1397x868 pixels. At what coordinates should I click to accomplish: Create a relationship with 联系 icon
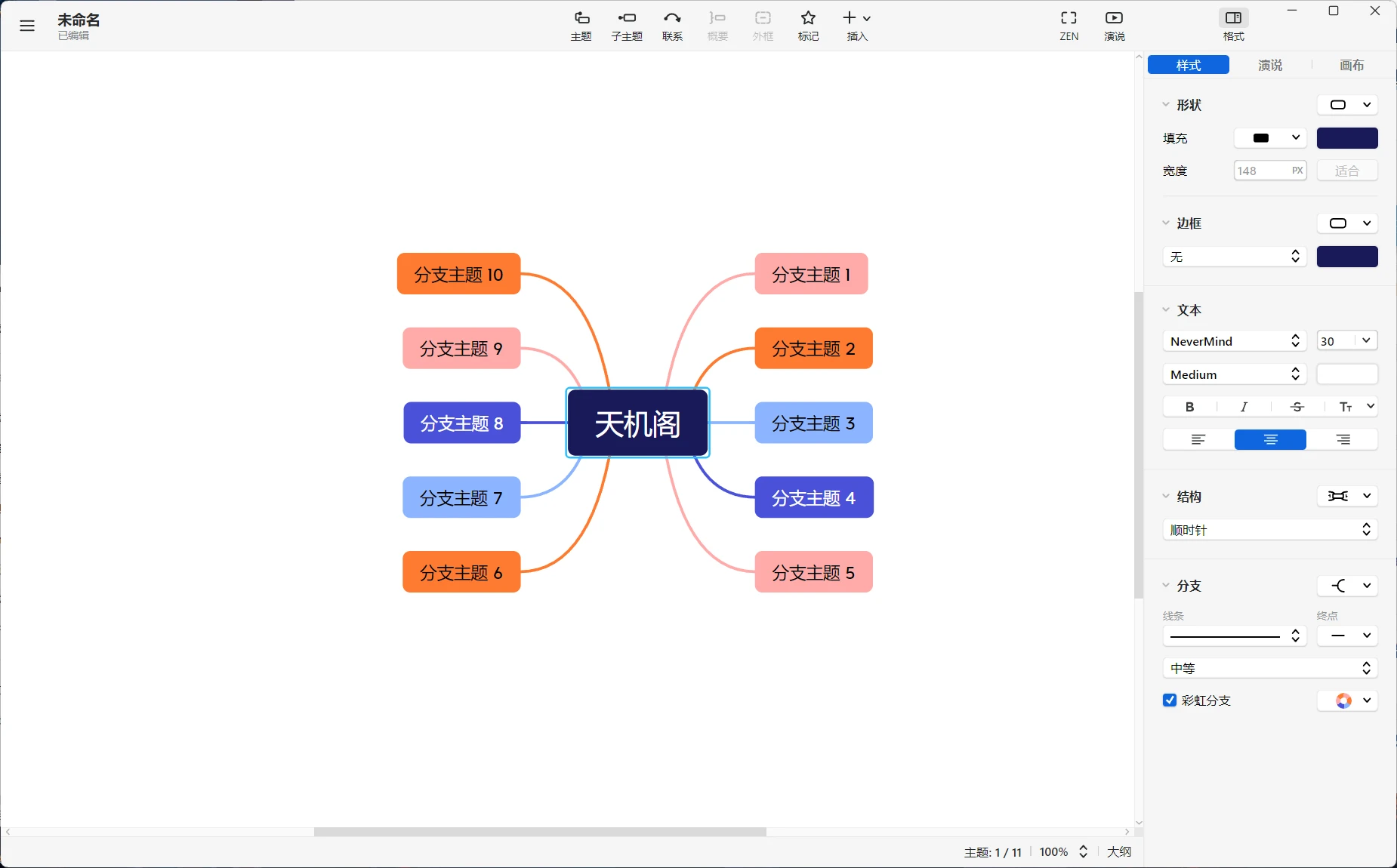tap(672, 26)
